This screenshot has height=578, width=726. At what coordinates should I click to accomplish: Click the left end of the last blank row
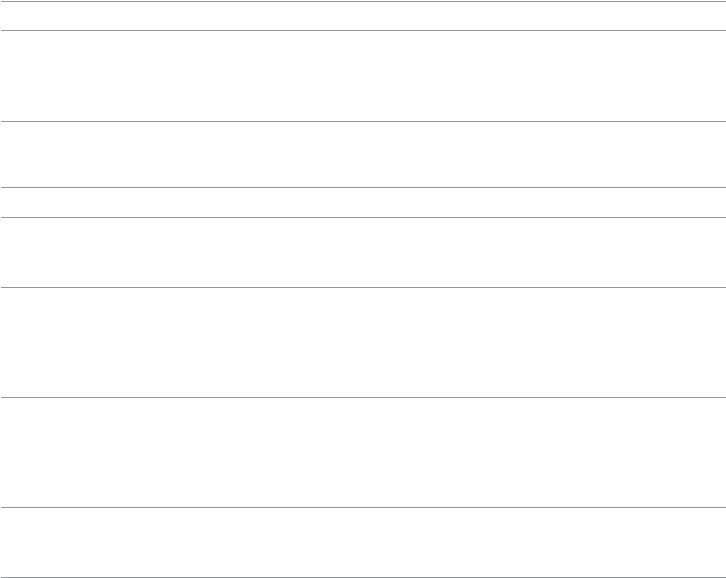tap(12, 544)
